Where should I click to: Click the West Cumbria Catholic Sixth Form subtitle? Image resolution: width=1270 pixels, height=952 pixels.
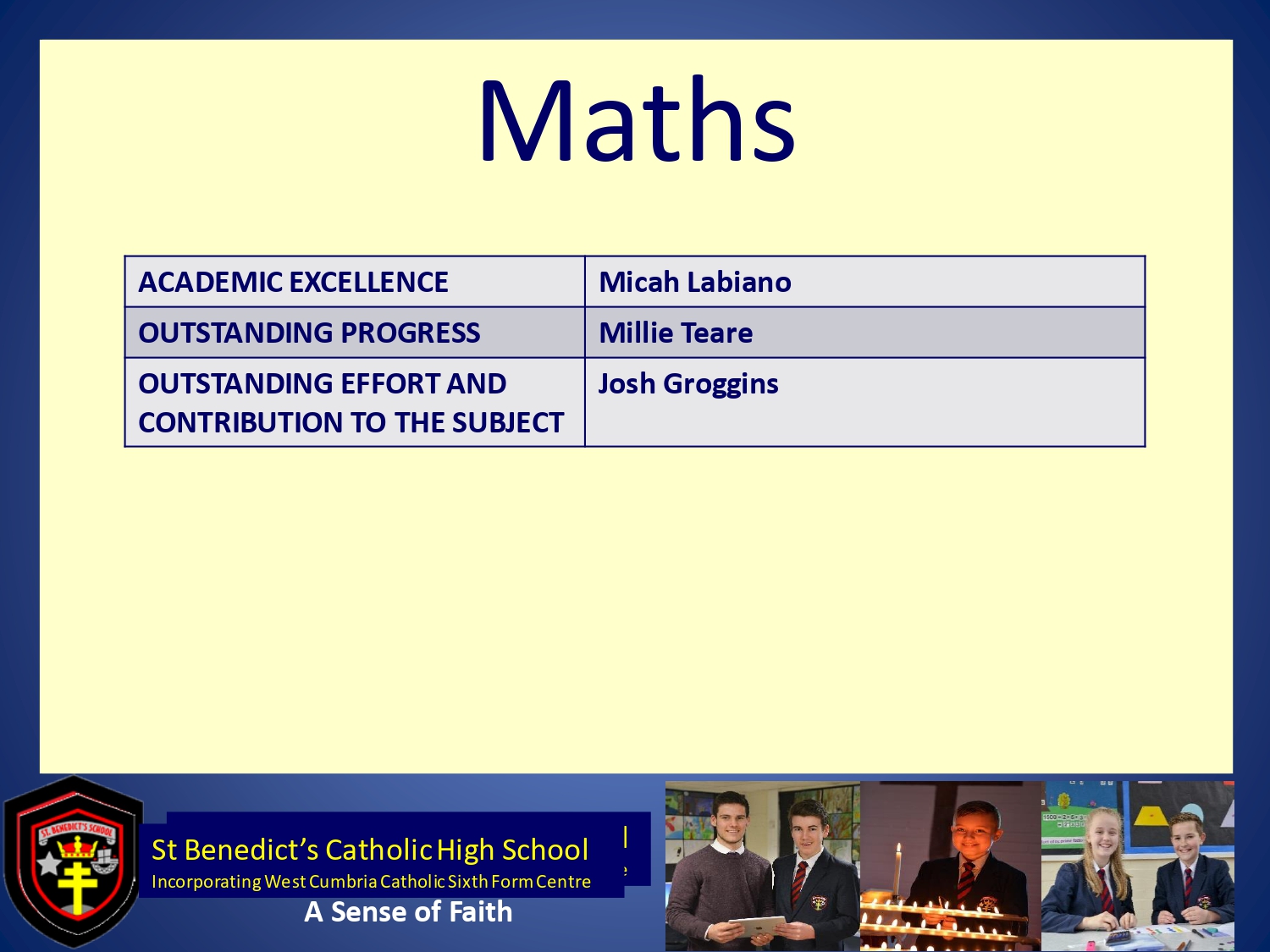[371, 882]
